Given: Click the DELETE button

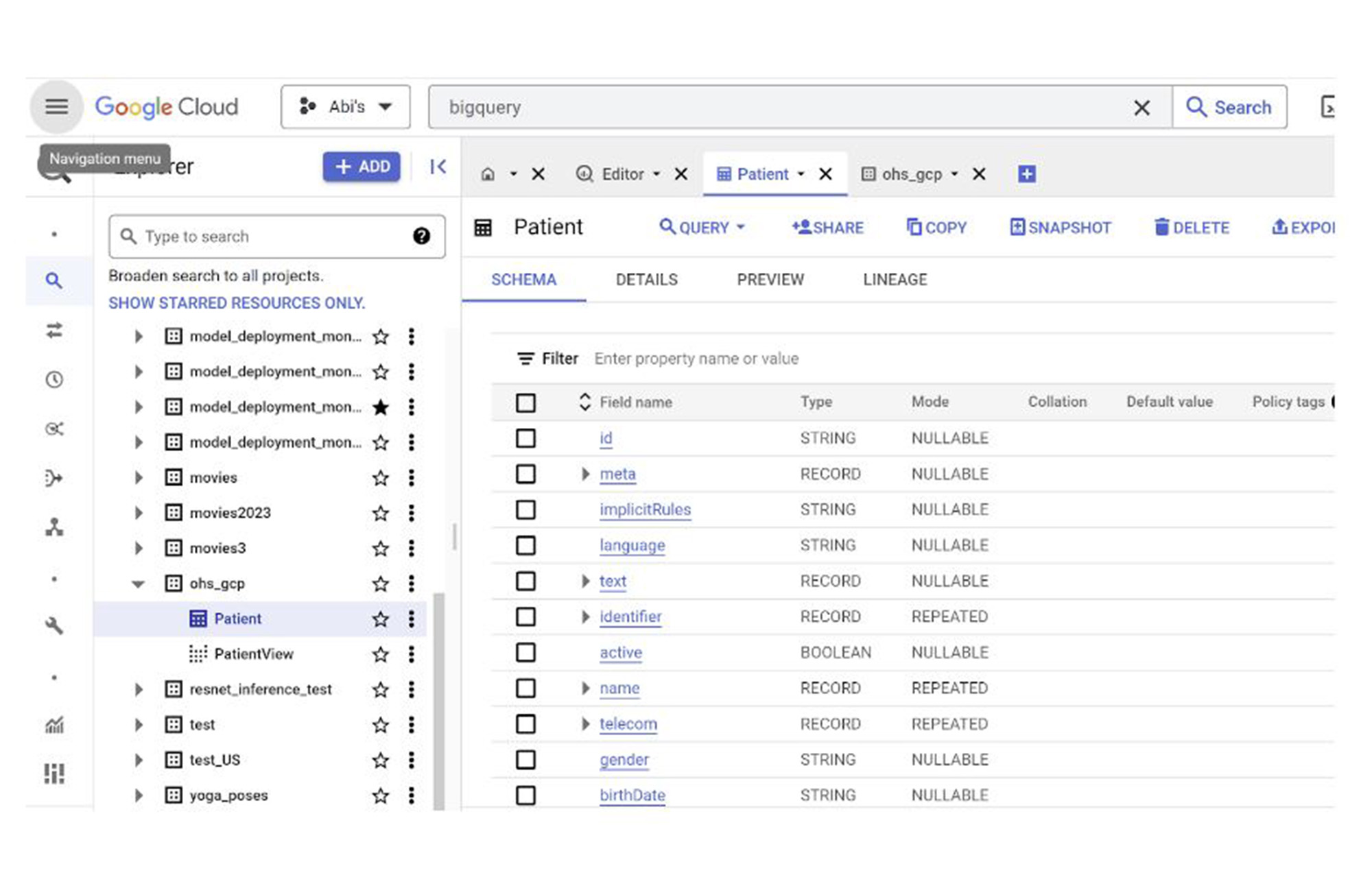Looking at the screenshot, I should (x=1192, y=228).
